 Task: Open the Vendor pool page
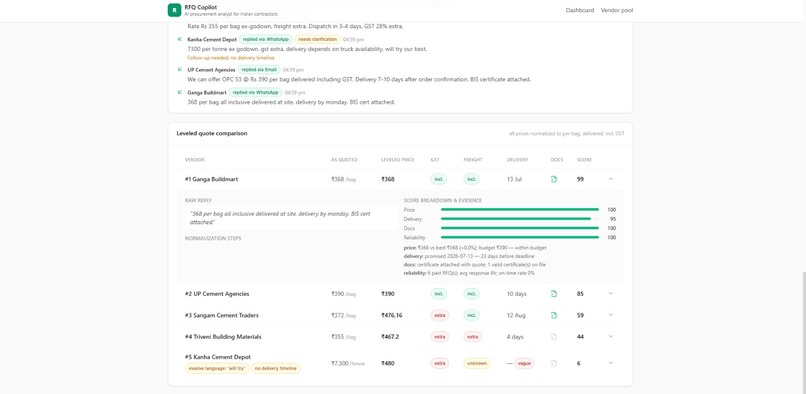pos(617,10)
